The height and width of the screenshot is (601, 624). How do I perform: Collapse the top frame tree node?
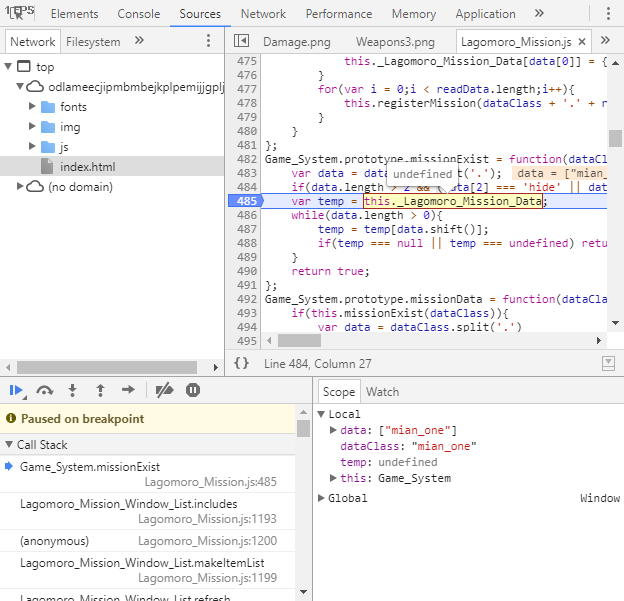click(x=8, y=66)
